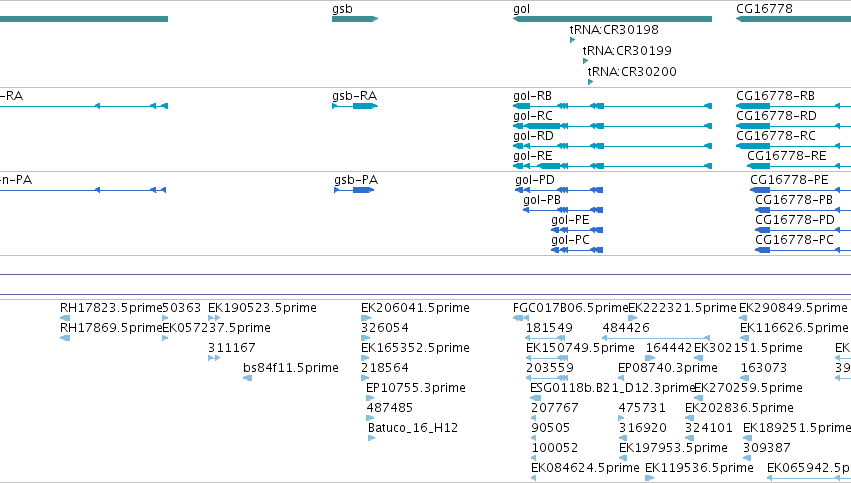This screenshot has height=483, width=851.
Task: Click the gol-PB protein label
Action: coord(542,200)
